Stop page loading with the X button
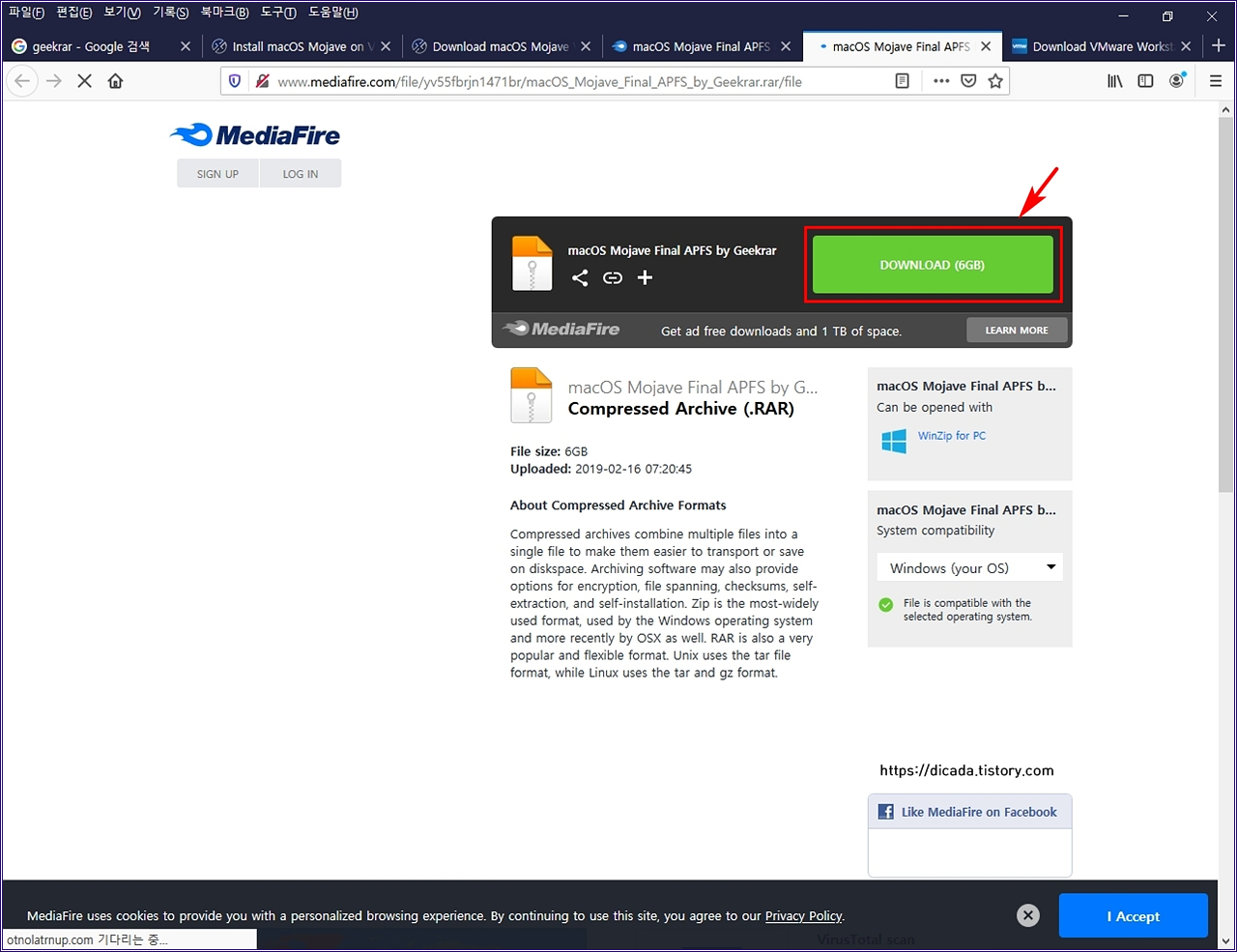Screen dimensions: 1237x952 [84, 81]
